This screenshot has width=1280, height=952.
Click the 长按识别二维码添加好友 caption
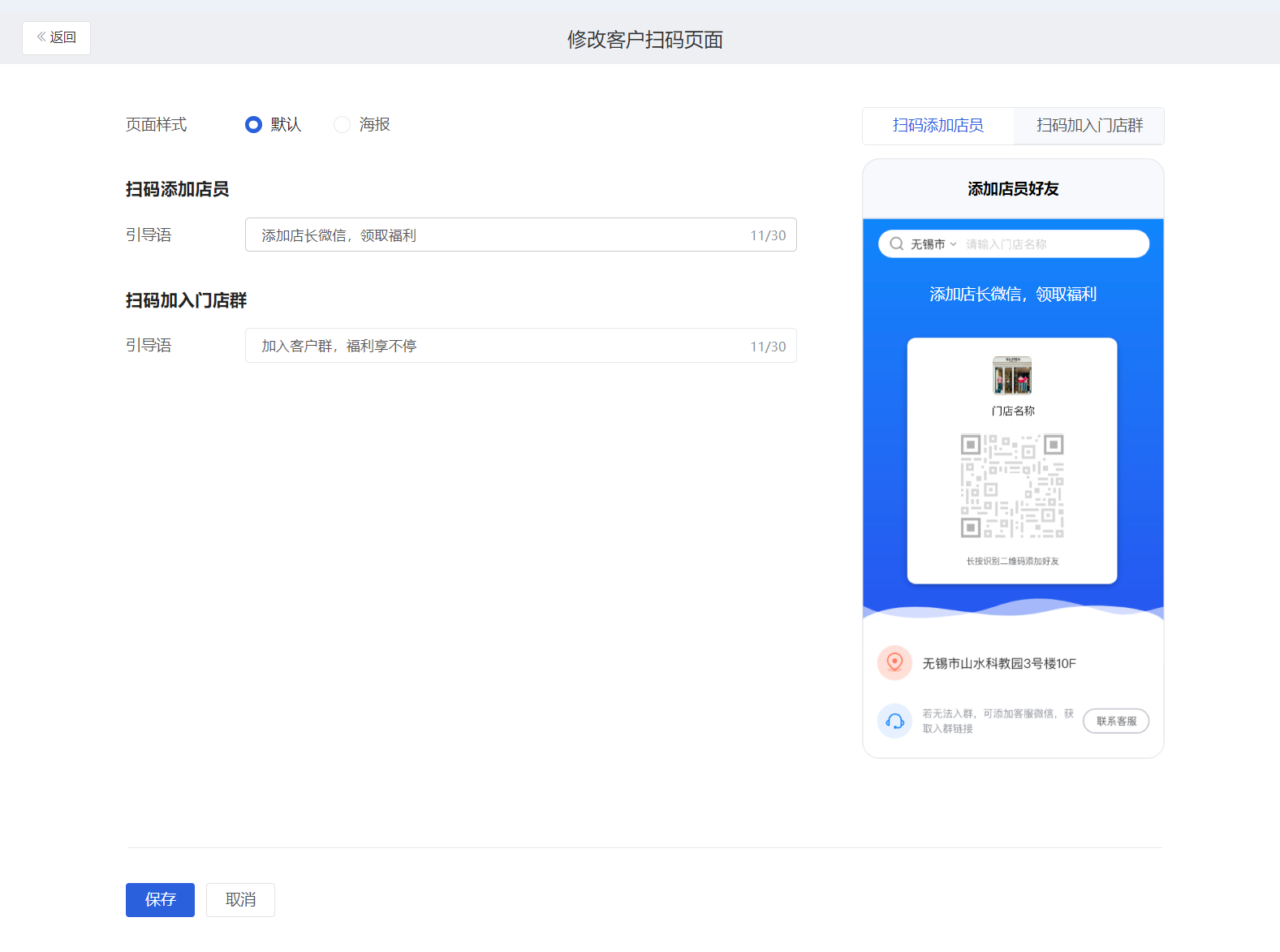(x=1012, y=562)
